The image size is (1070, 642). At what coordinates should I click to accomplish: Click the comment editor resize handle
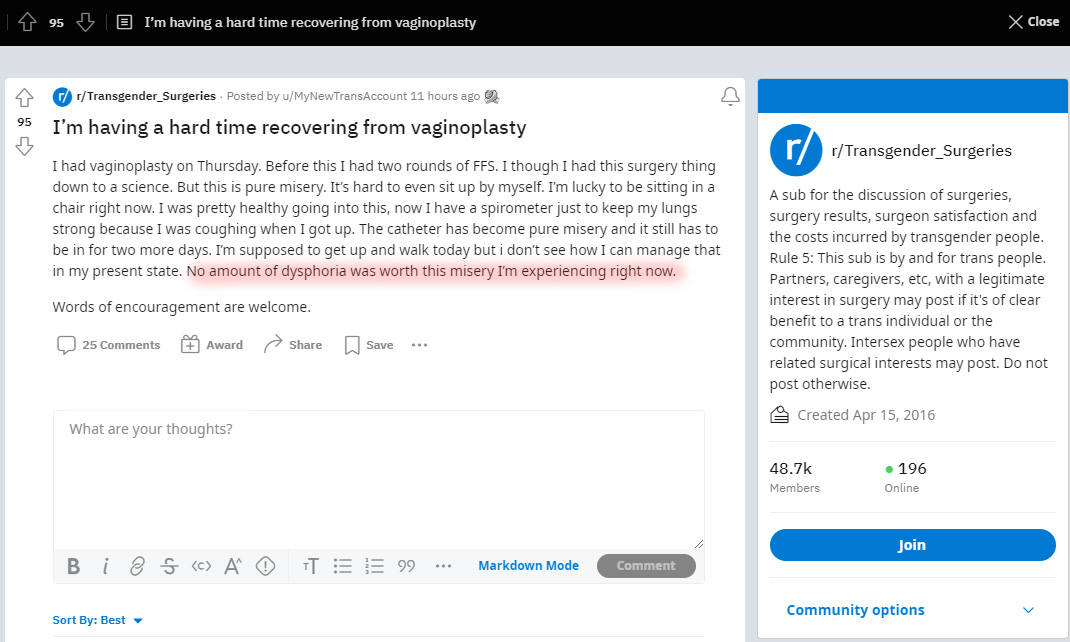(x=698, y=544)
